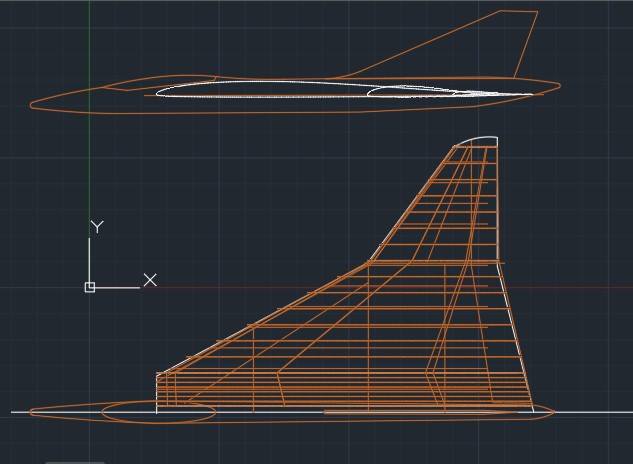Click the tail end of the side-view fuselage

tap(559, 86)
